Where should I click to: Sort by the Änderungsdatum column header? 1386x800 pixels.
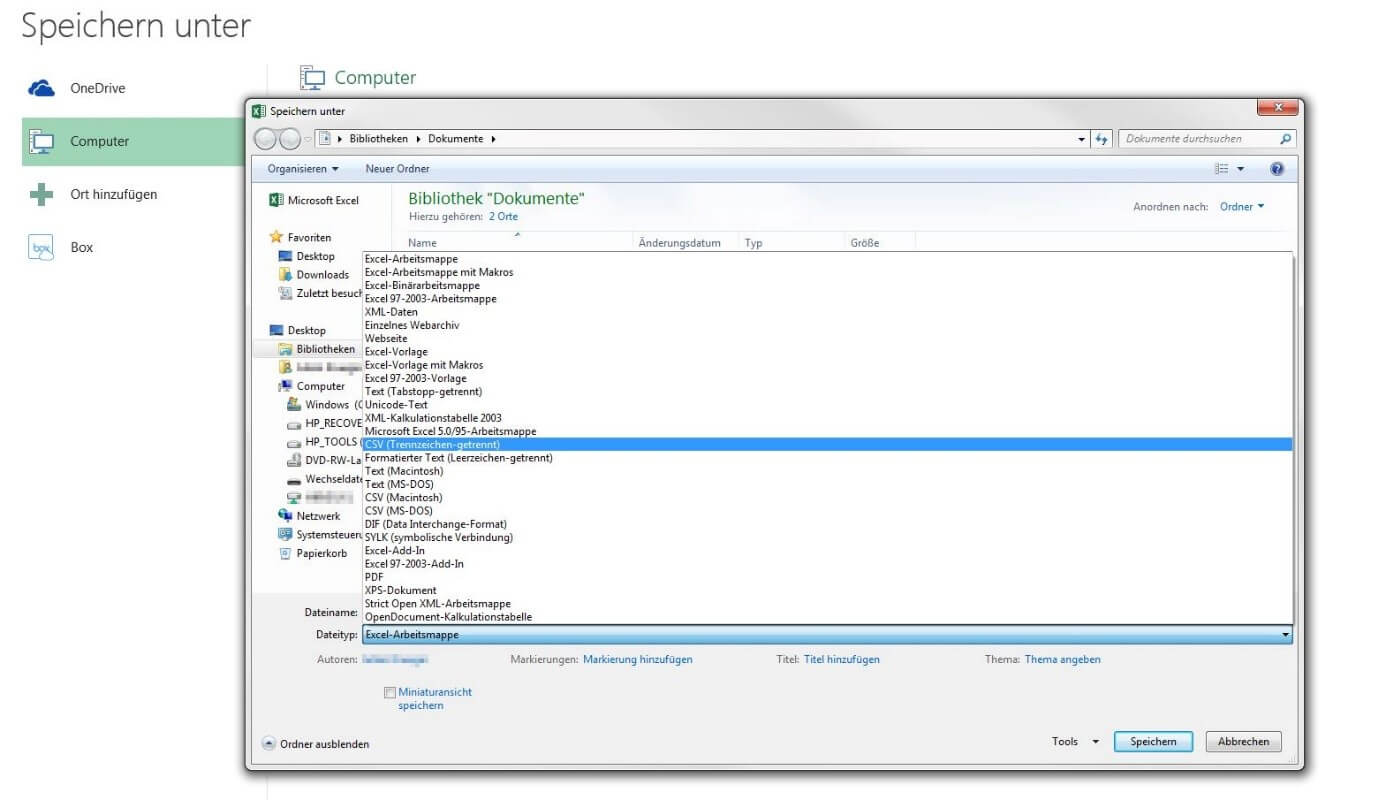686,243
